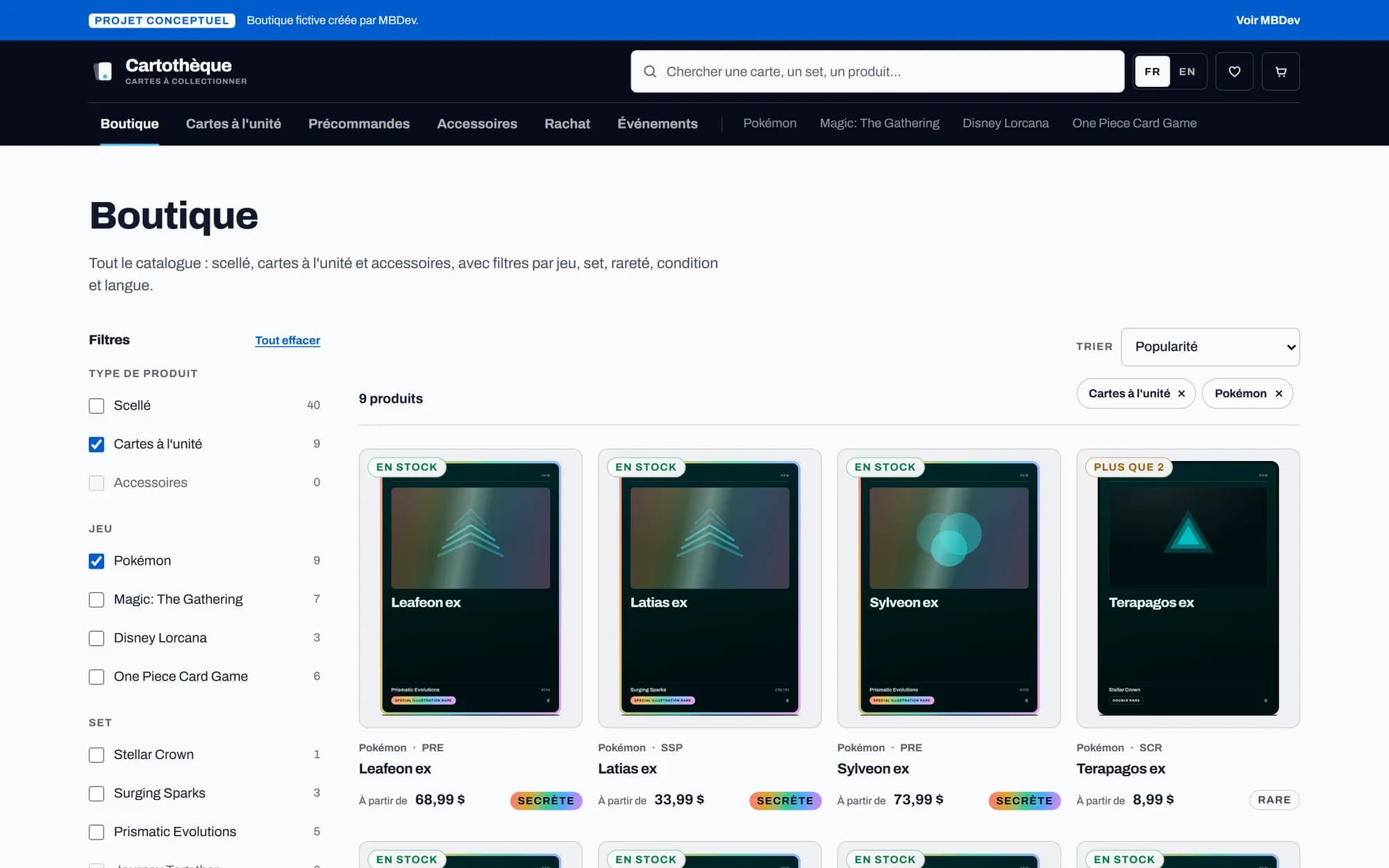1389x868 pixels.
Task: Follow the Magic: The Gathering navbar link
Action: click(879, 123)
